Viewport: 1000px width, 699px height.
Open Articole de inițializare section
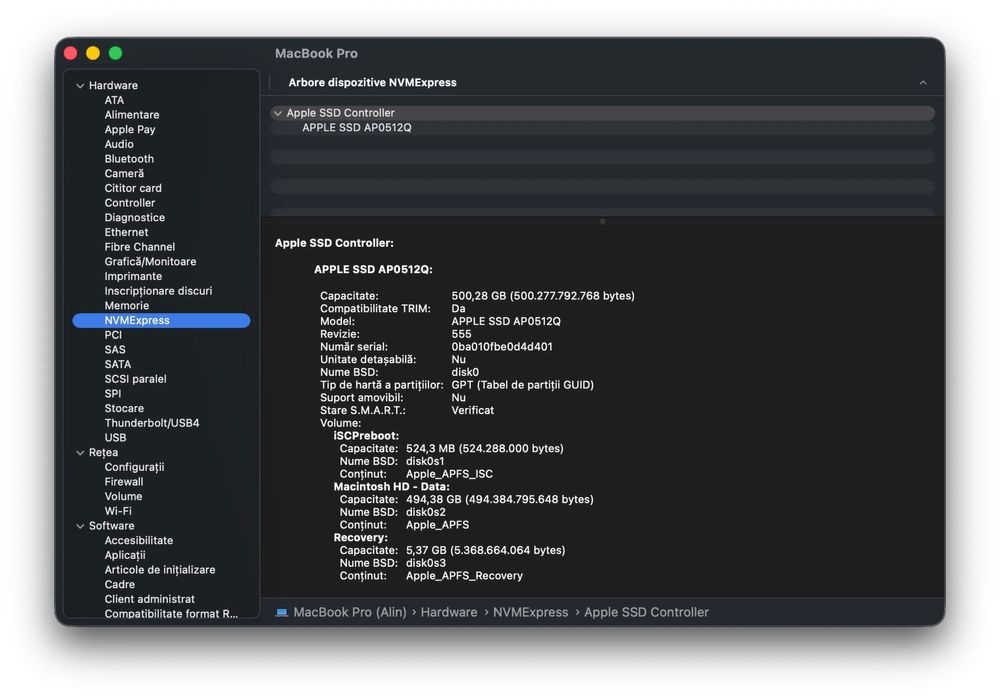pyautogui.click(x=160, y=570)
